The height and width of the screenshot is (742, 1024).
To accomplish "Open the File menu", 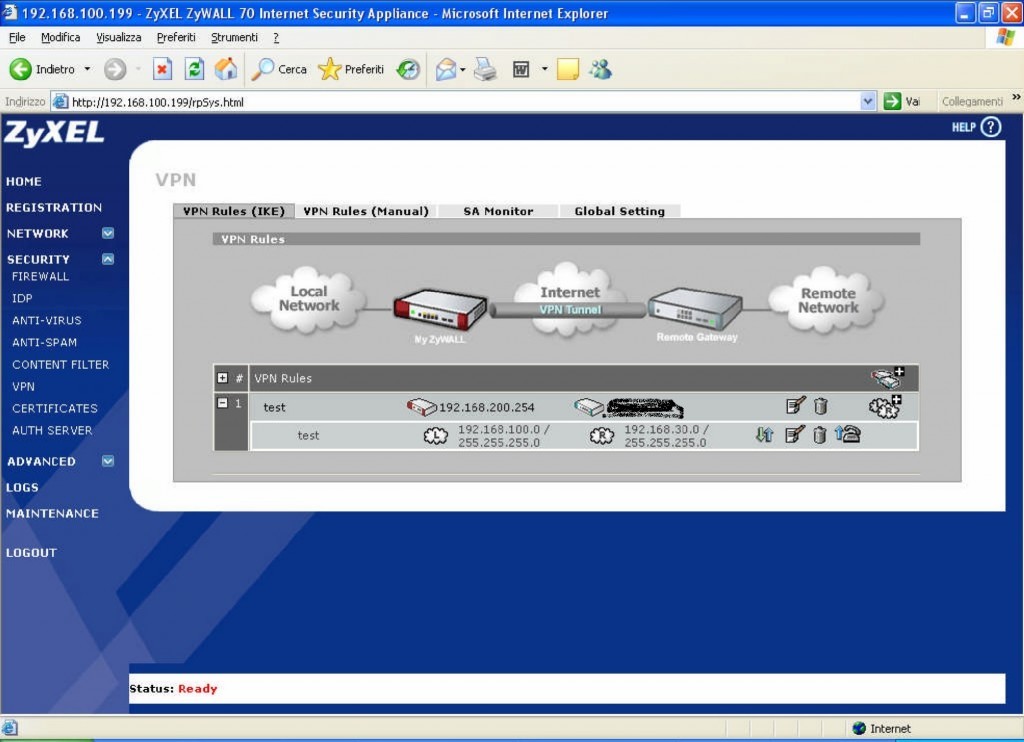I will [x=17, y=37].
